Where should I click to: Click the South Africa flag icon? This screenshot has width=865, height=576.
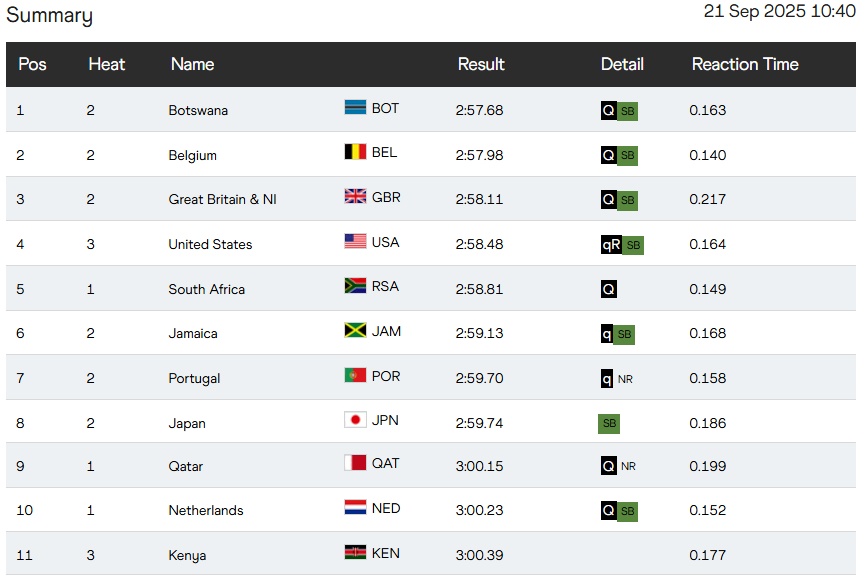[355, 286]
